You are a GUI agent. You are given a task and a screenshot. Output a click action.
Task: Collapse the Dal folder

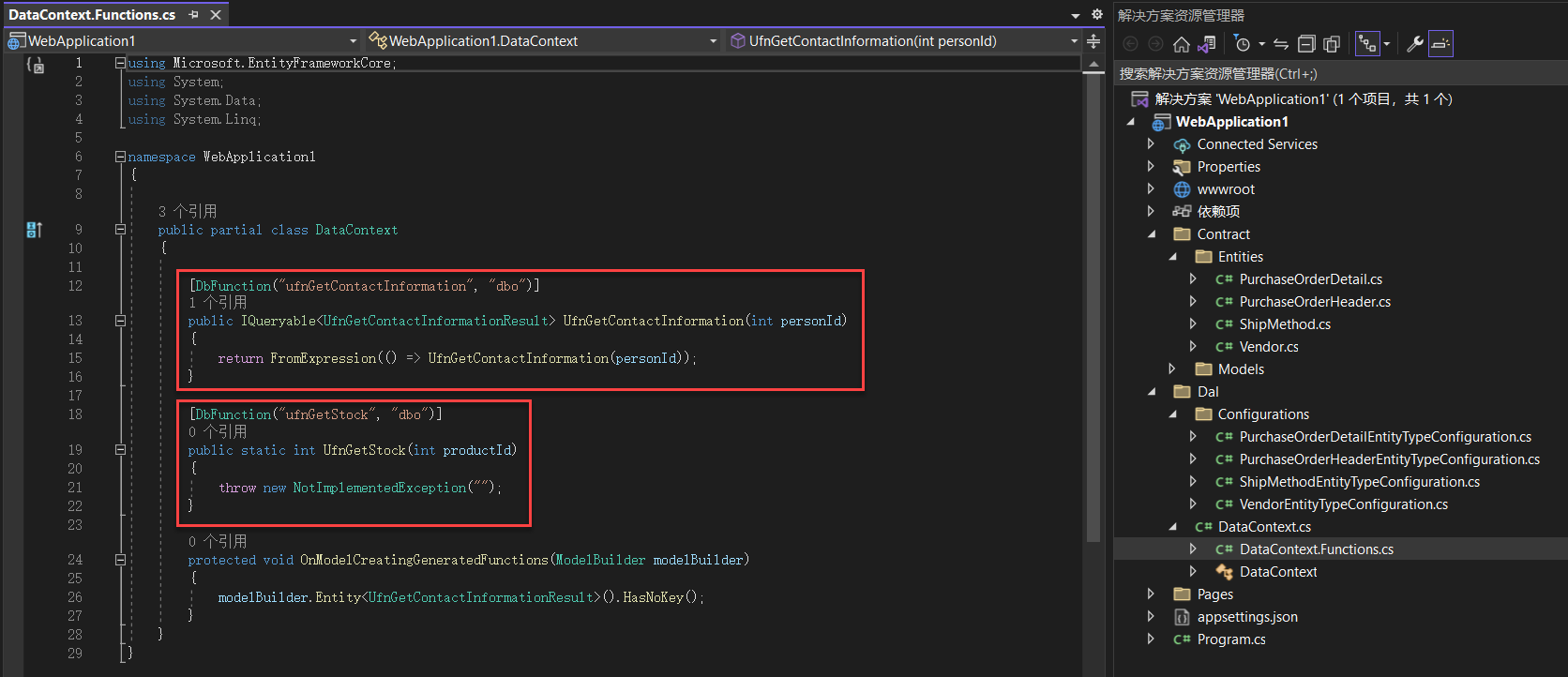1152,392
